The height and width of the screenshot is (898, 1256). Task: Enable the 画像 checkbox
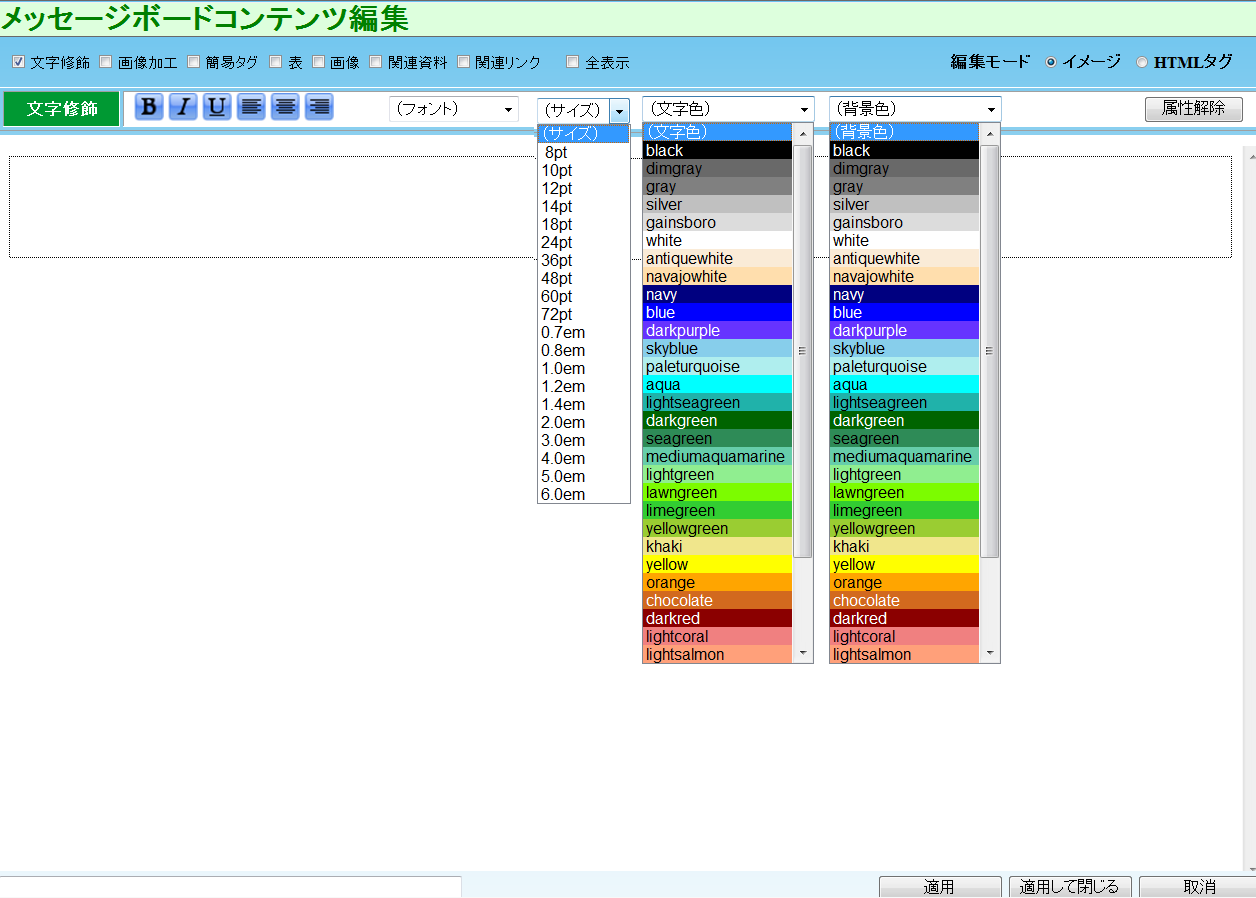[318, 62]
